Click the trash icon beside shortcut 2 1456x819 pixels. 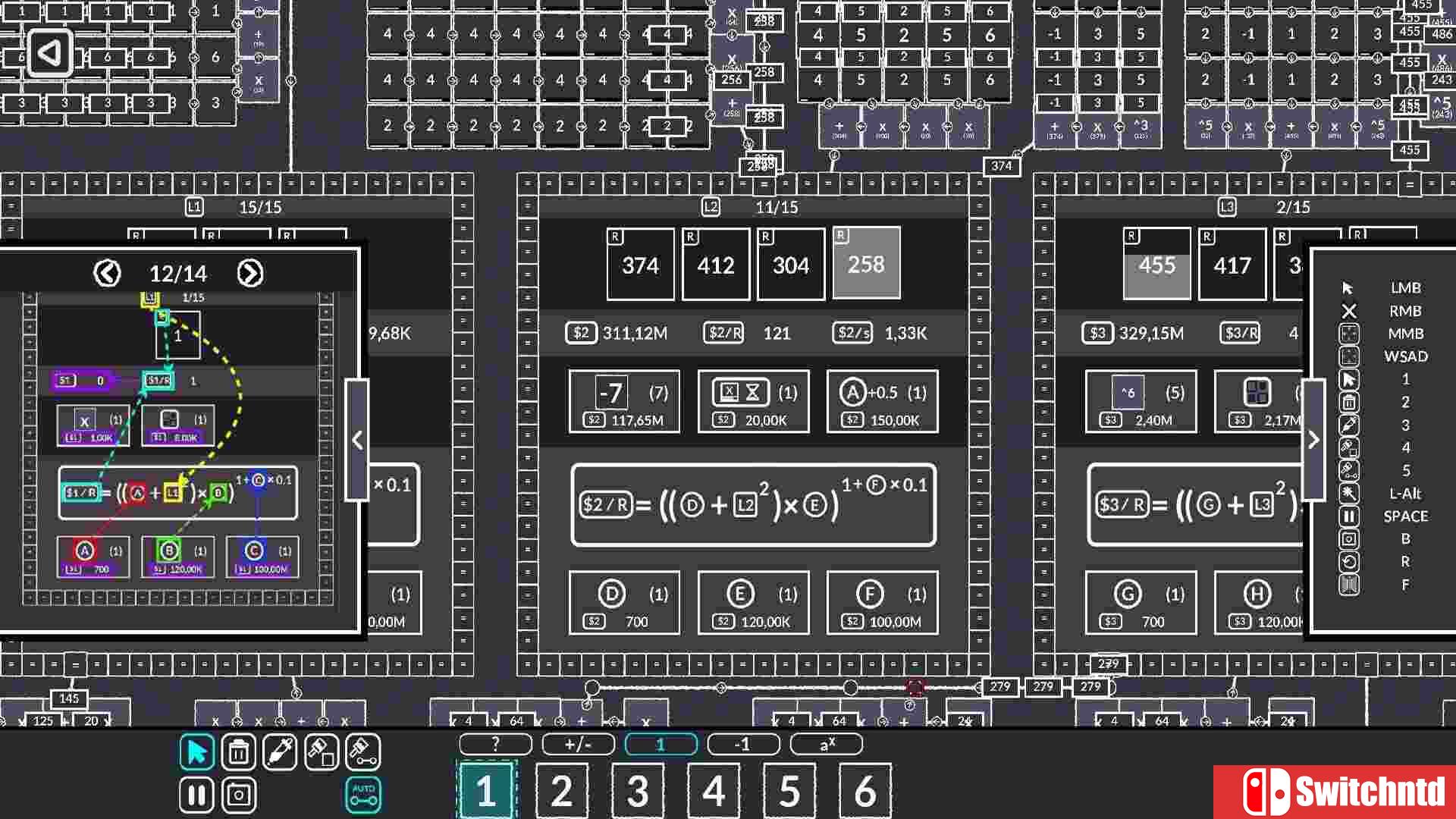pyautogui.click(x=1348, y=402)
